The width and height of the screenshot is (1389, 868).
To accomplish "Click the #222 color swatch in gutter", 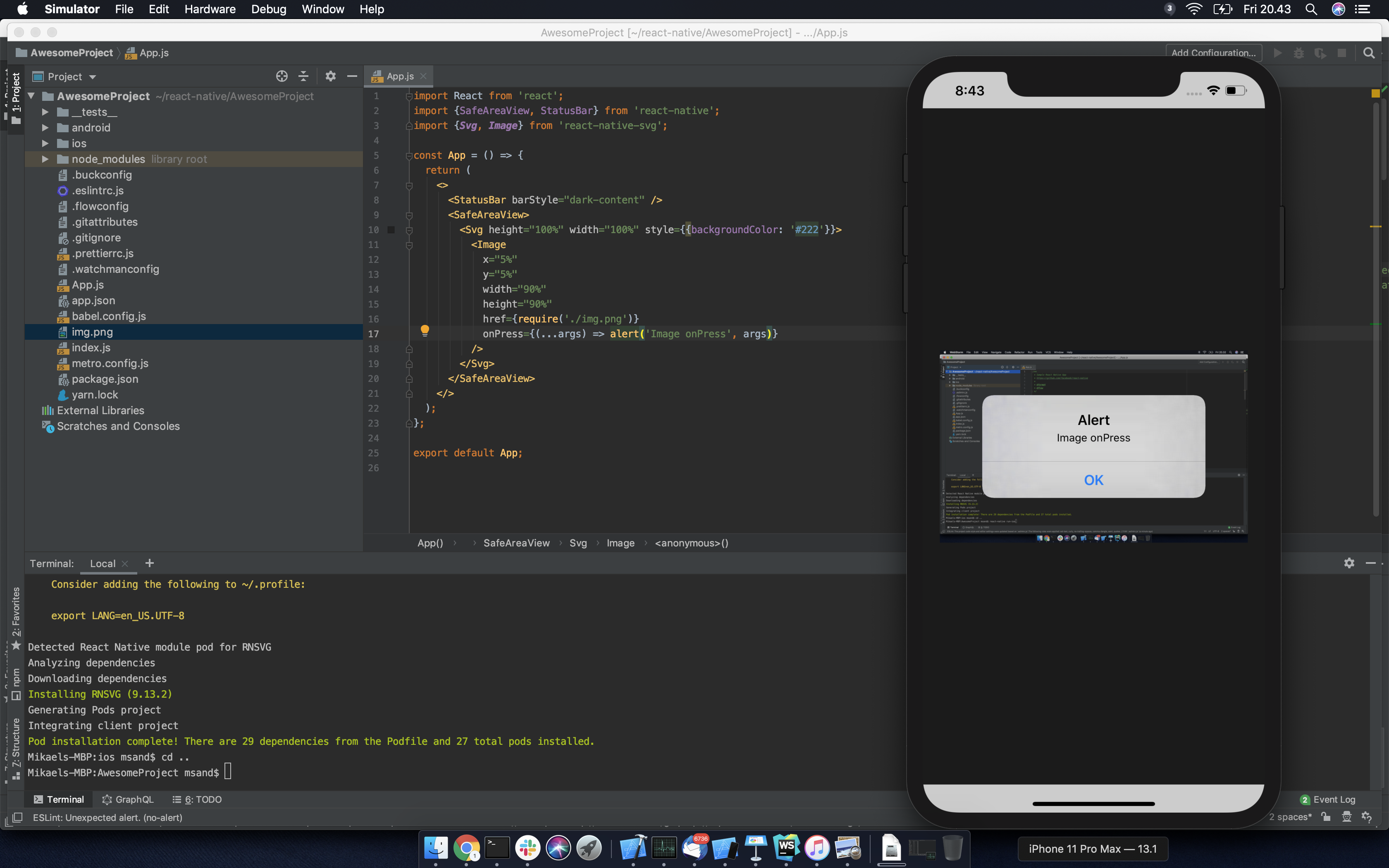I will [x=391, y=230].
